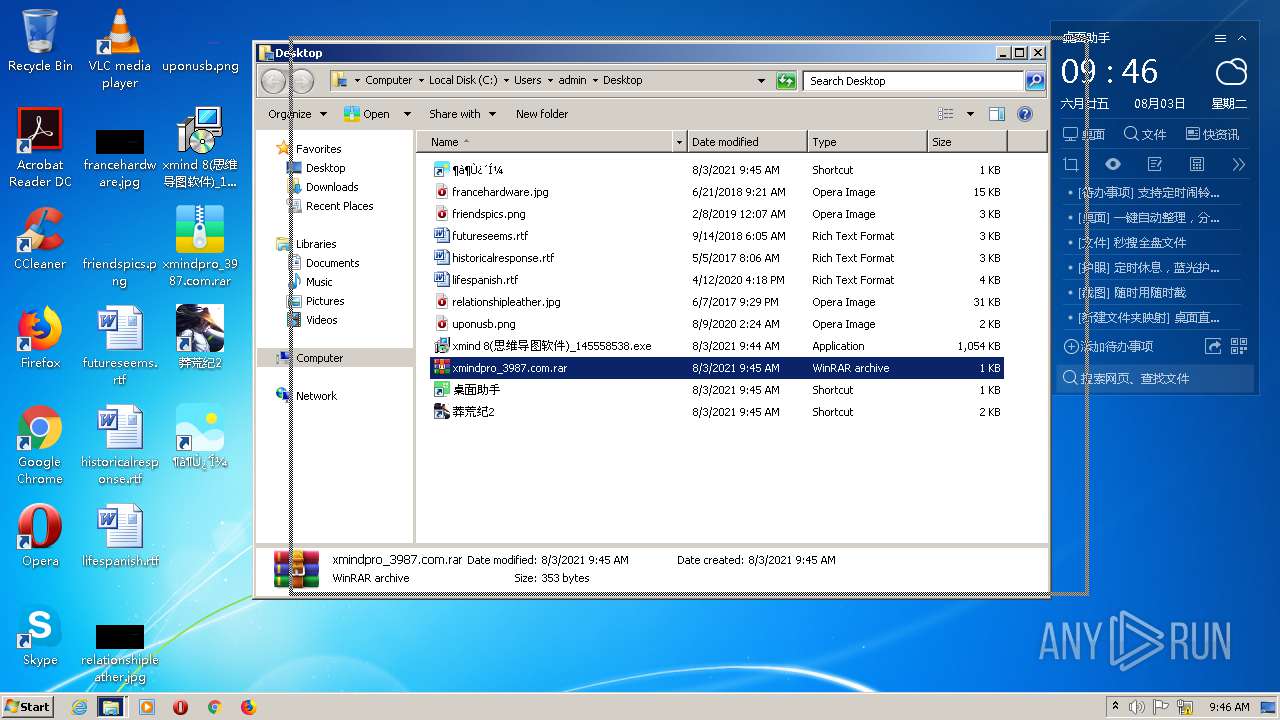Toggle the preview pane button

(996, 114)
